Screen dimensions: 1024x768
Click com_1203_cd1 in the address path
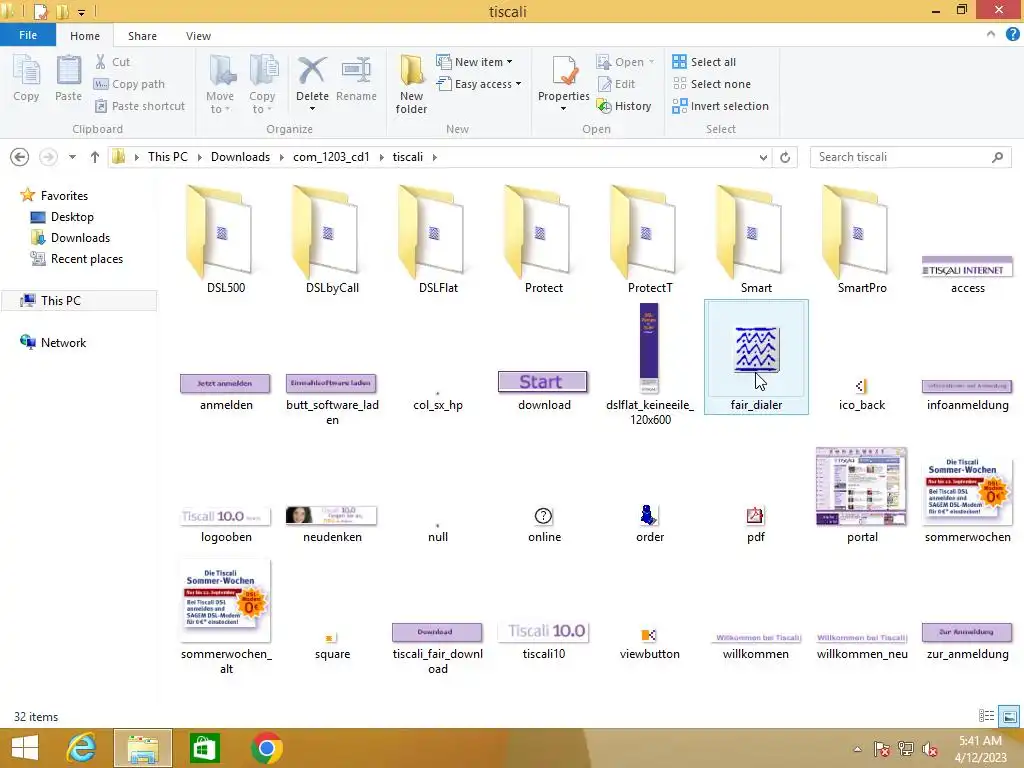331,157
